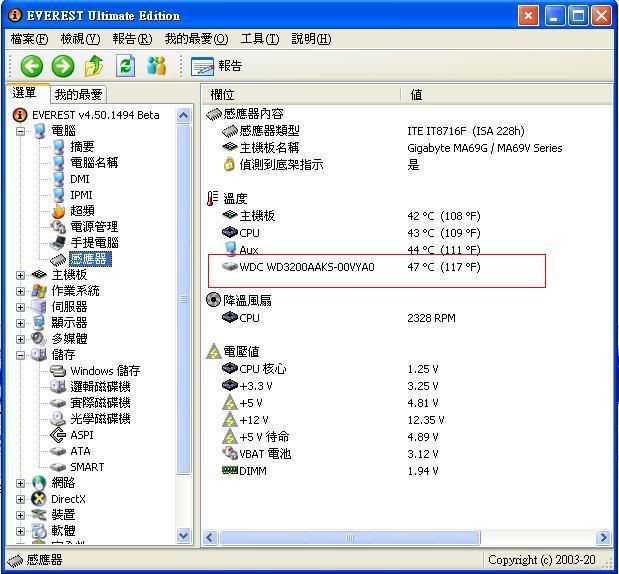
Task: Open the 說明(H) menu
Action: click(311, 39)
